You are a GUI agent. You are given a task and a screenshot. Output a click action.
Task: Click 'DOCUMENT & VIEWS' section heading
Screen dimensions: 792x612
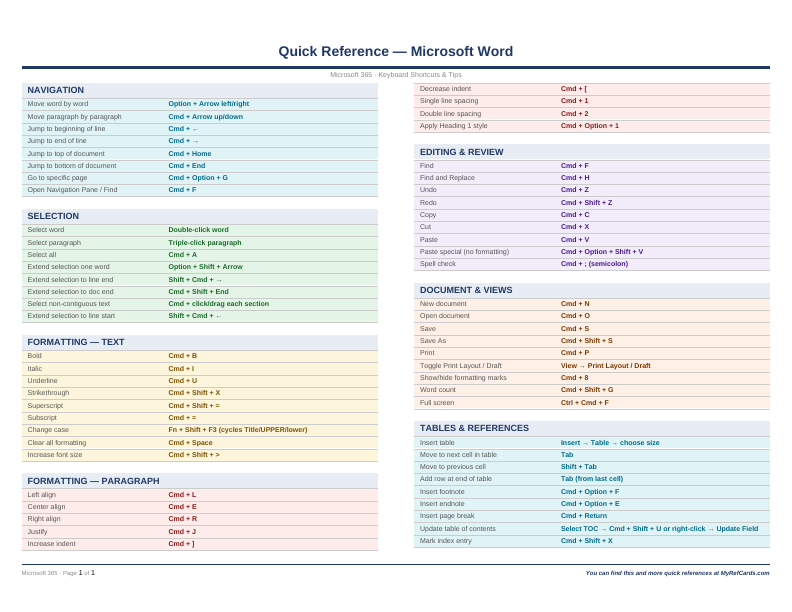(466, 290)
